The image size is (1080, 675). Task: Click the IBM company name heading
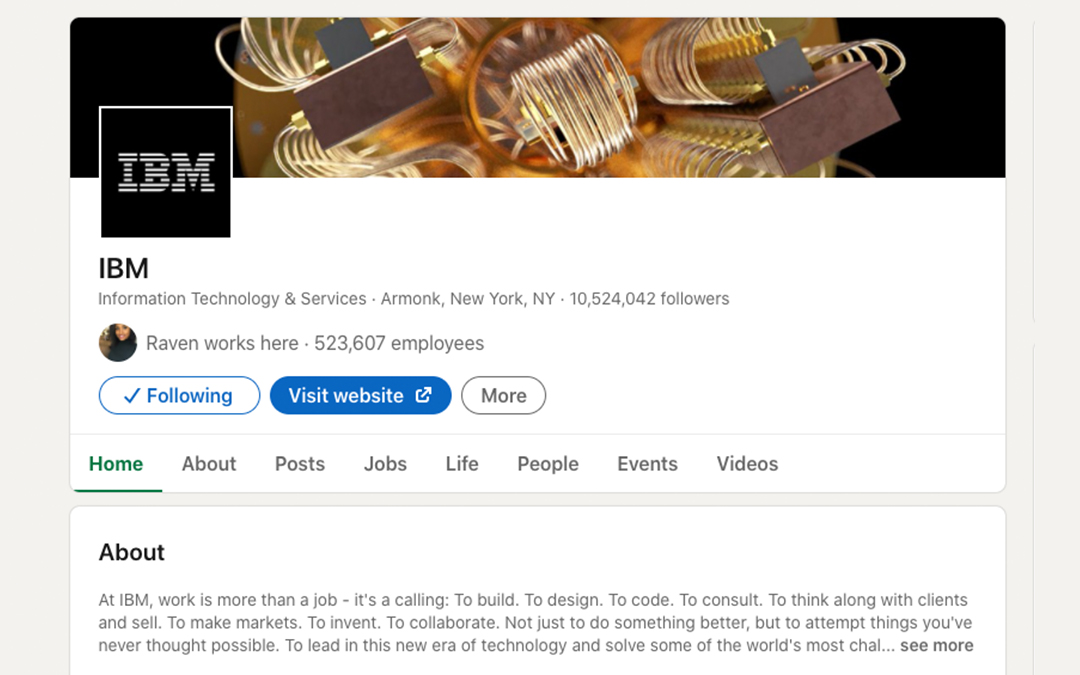[x=123, y=268]
